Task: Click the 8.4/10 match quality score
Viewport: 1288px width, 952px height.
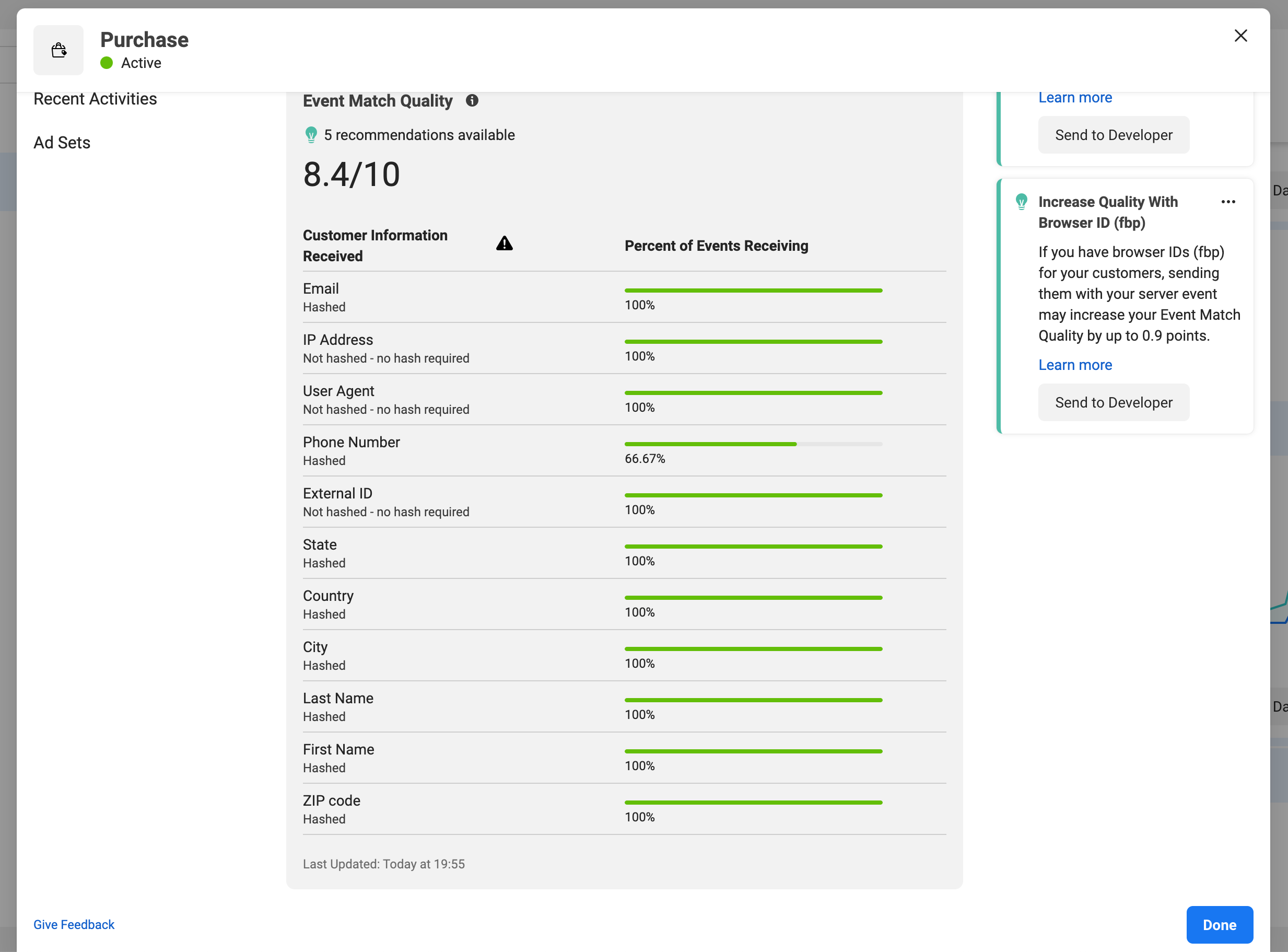Action: click(352, 174)
